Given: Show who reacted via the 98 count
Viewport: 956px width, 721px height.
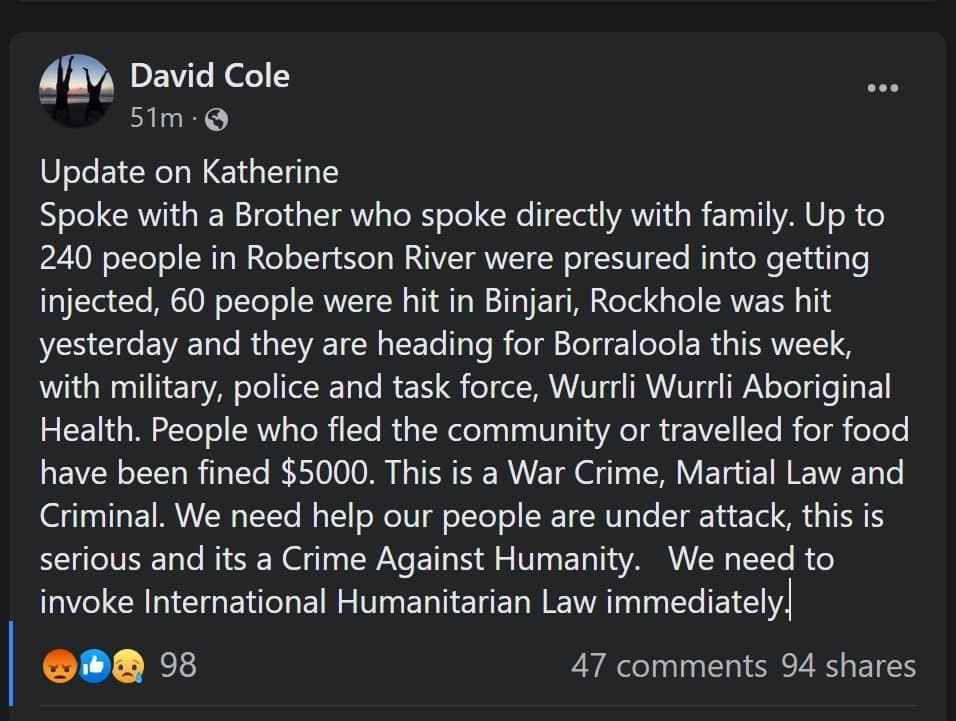Looking at the screenshot, I should click(178, 664).
